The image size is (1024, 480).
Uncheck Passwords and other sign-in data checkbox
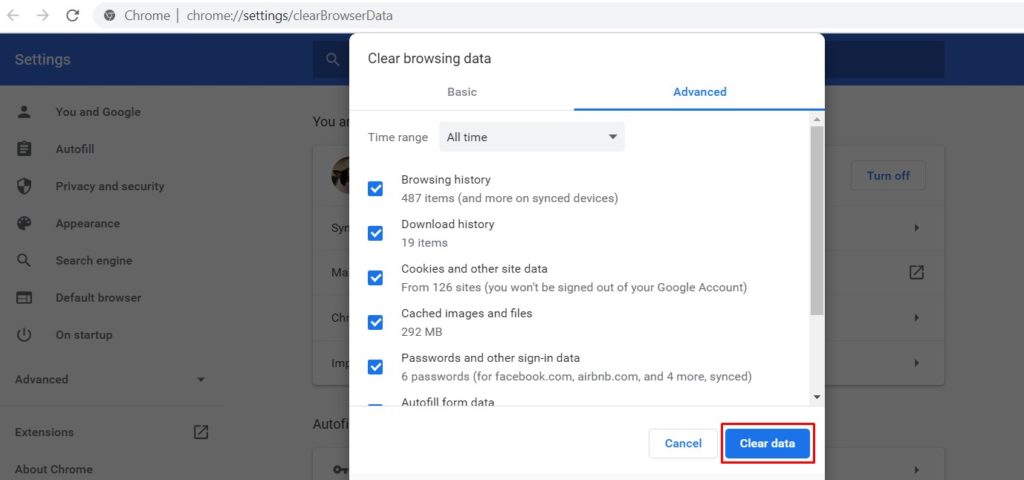pyautogui.click(x=376, y=366)
